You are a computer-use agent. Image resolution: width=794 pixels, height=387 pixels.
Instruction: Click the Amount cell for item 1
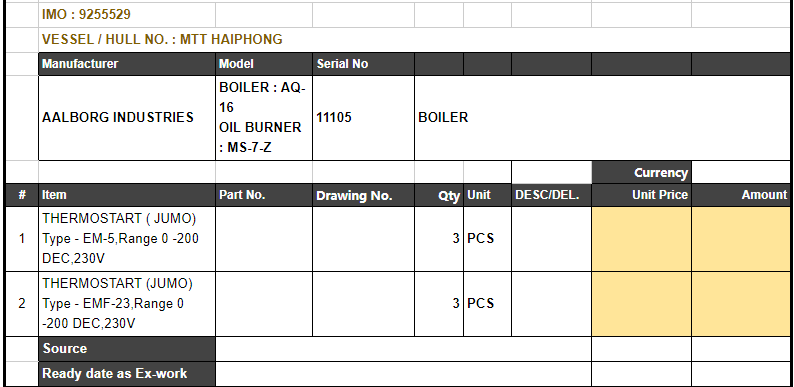coord(741,239)
